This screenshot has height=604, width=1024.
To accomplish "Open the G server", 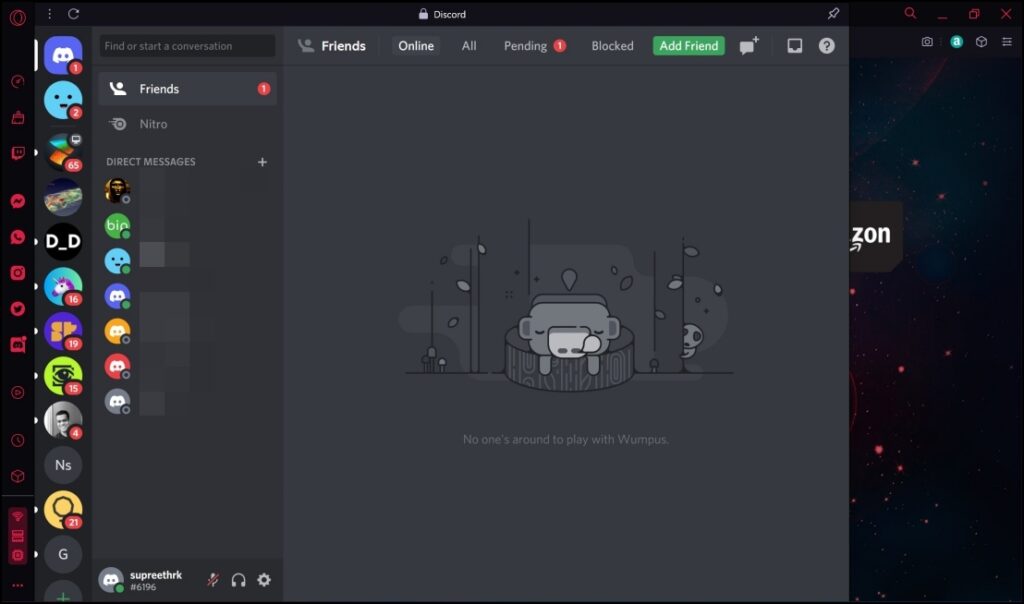I will tap(63, 554).
